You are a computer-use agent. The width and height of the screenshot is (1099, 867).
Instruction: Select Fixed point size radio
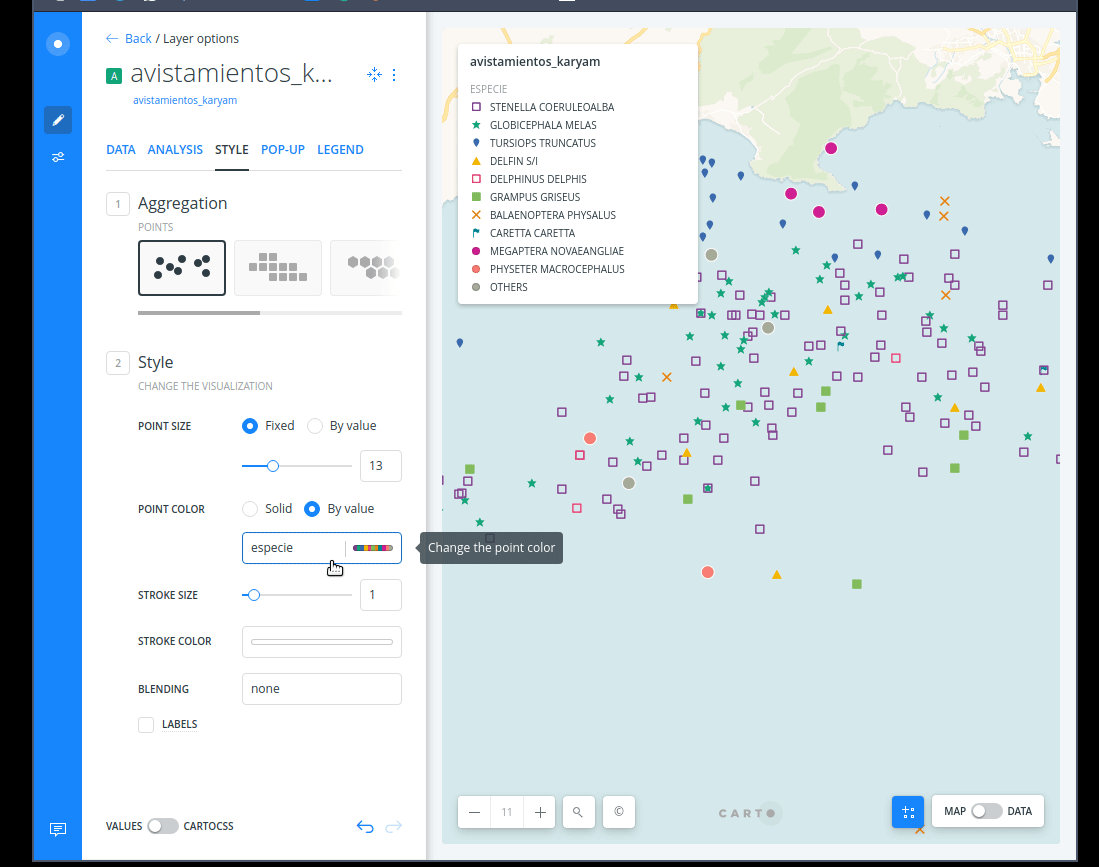click(250, 426)
